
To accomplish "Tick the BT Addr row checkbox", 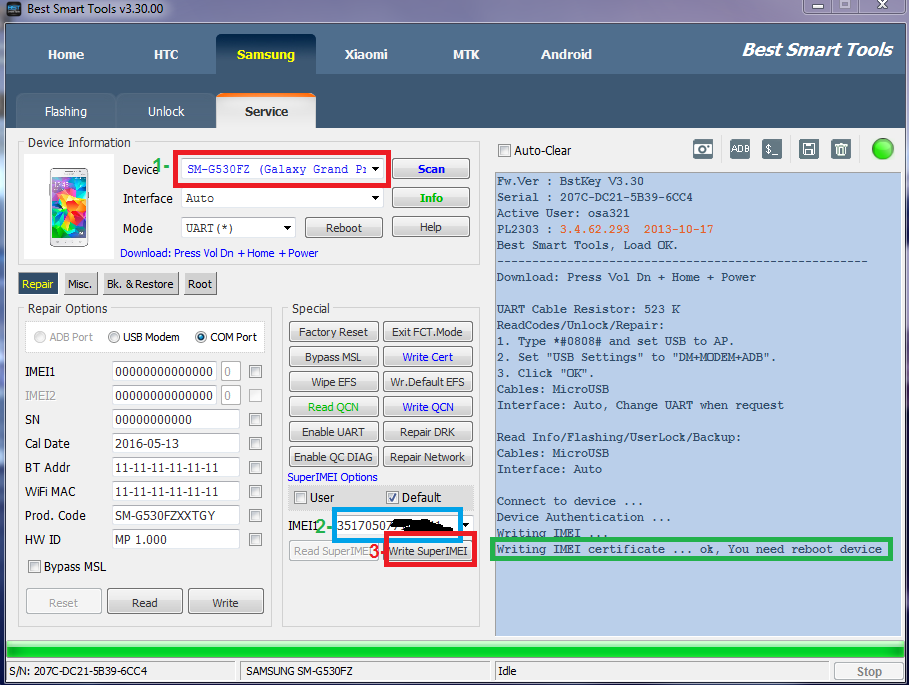I will (255, 468).
